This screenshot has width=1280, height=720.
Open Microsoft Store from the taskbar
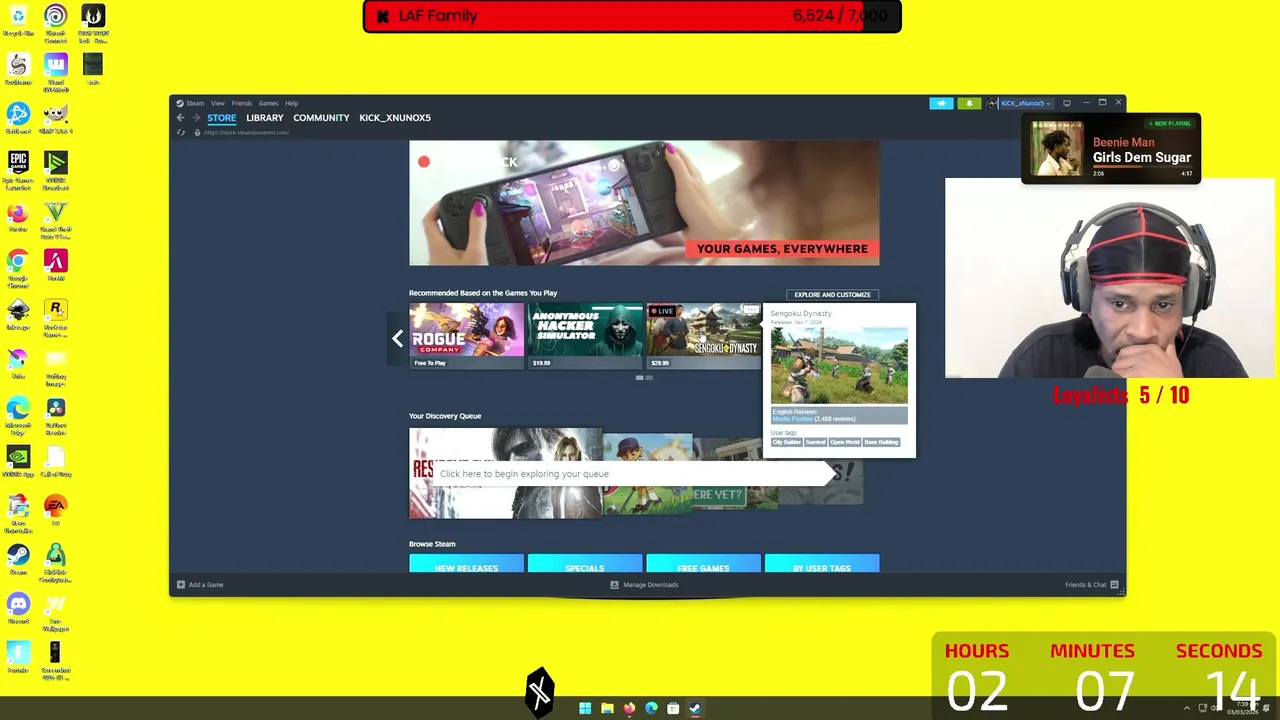coord(673,709)
